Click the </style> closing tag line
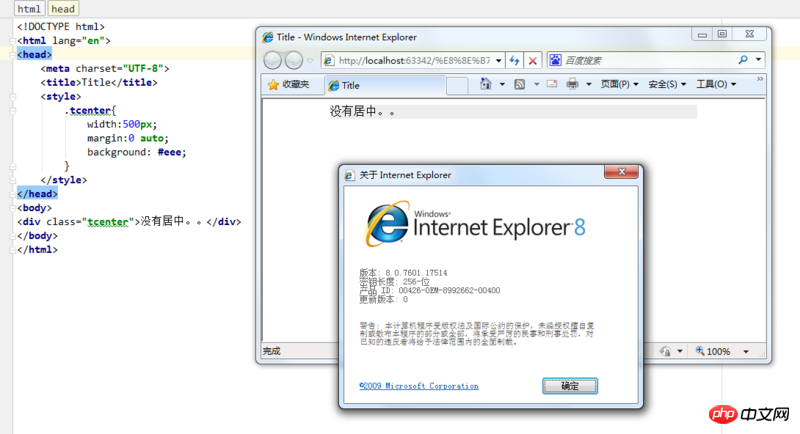 pos(64,180)
